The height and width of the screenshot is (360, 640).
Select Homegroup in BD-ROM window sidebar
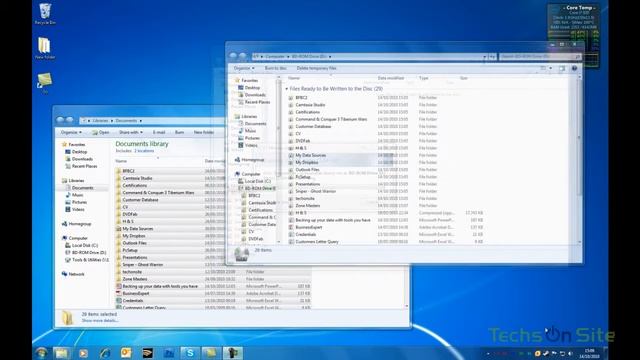pyautogui.click(x=250, y=160)
